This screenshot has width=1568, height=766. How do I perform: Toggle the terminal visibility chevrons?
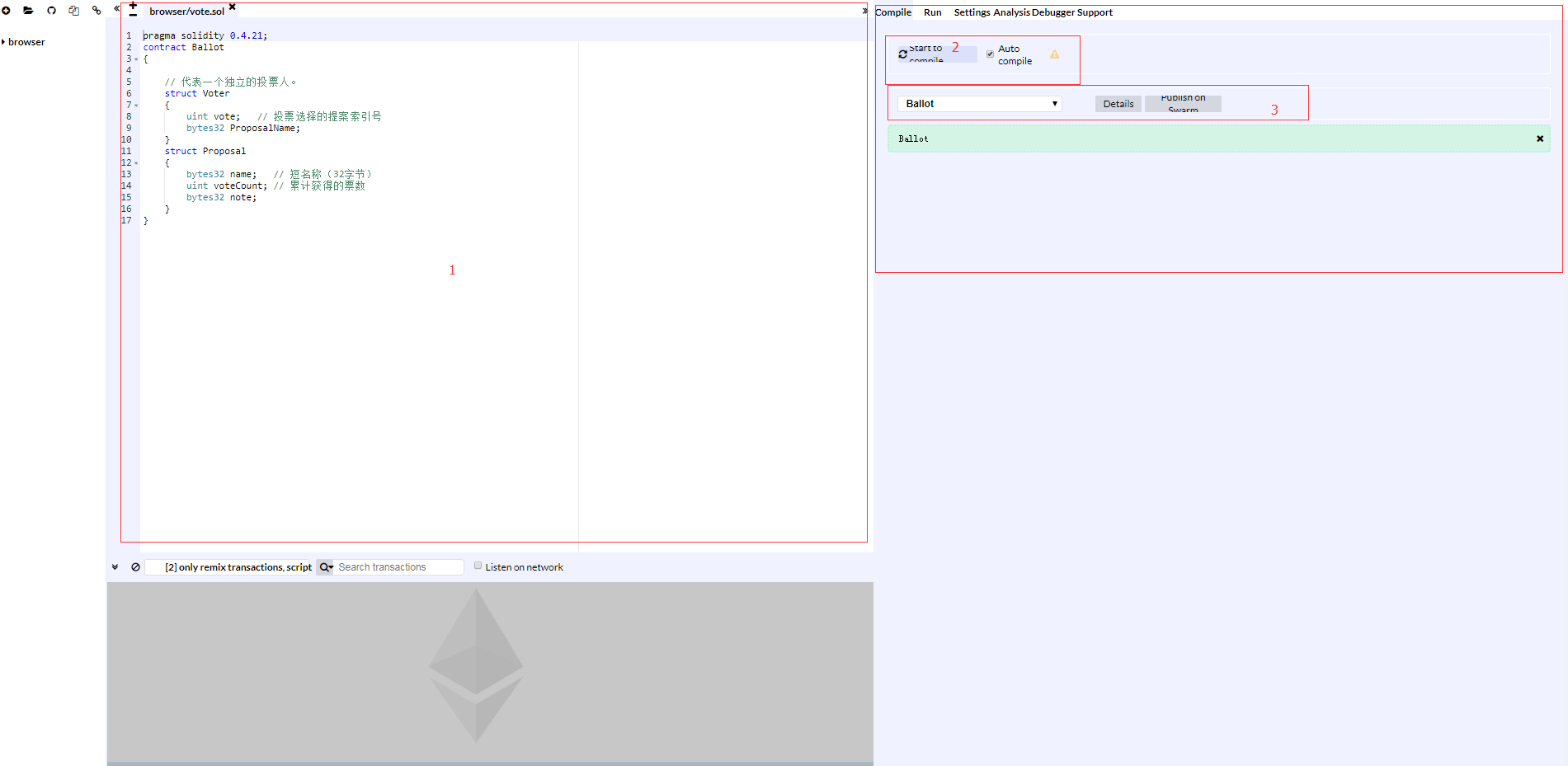tap(115, 566)
